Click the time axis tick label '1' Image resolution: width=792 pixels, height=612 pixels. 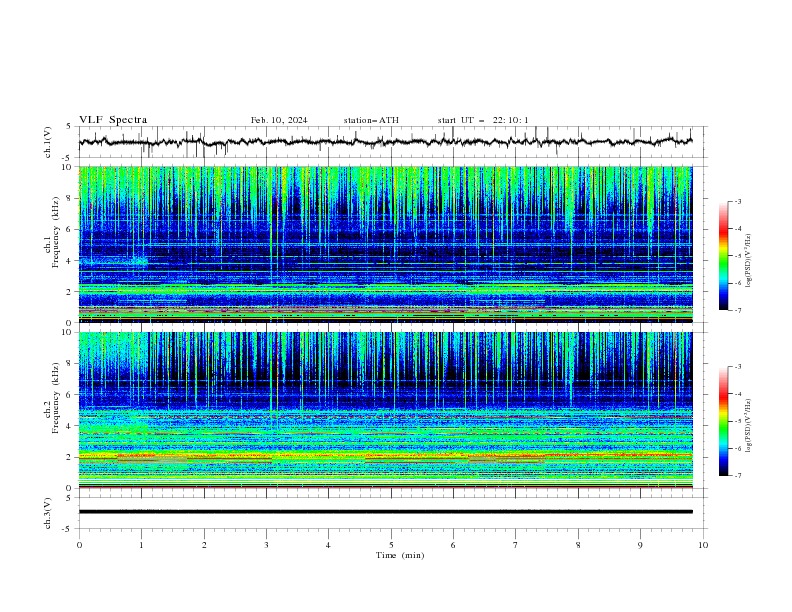pos(141,545)
